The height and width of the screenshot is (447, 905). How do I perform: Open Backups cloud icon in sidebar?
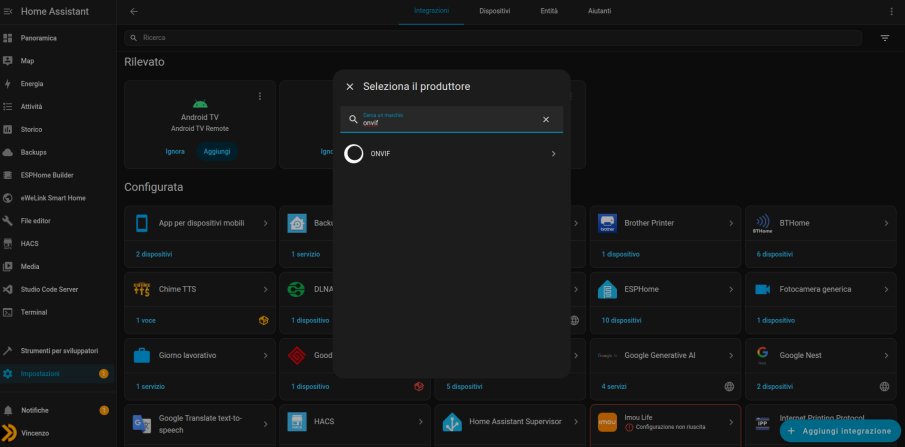[x=8, y=152]
